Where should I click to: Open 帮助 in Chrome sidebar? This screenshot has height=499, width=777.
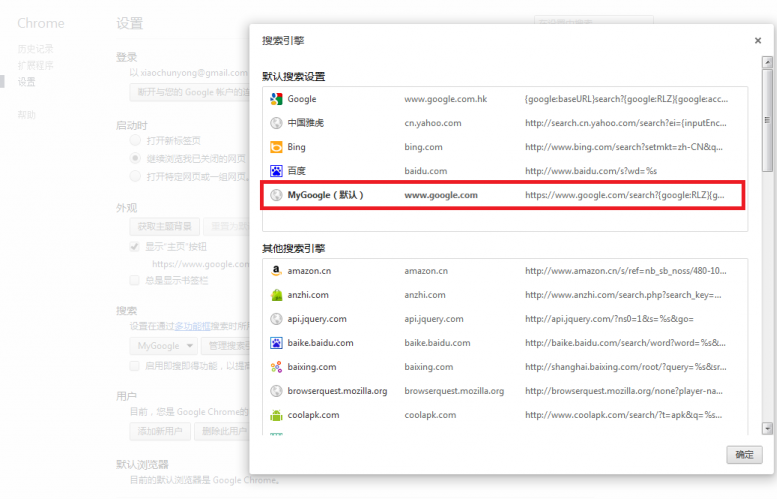(x=26, y=115)
